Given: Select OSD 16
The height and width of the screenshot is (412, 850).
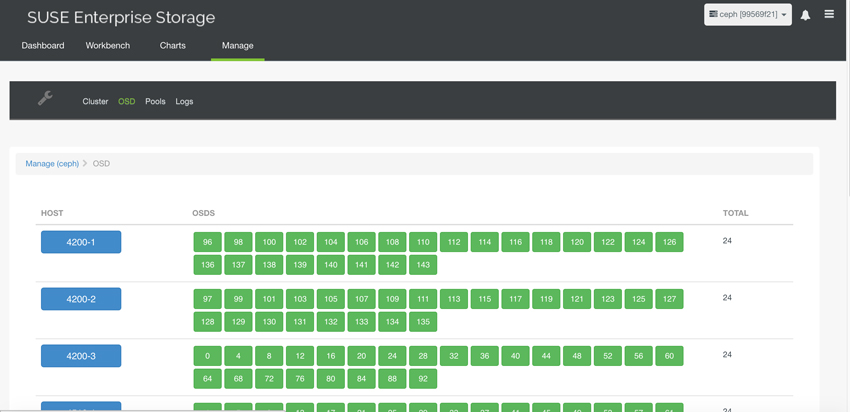Looking at the screenshot, I should [331, 356].
